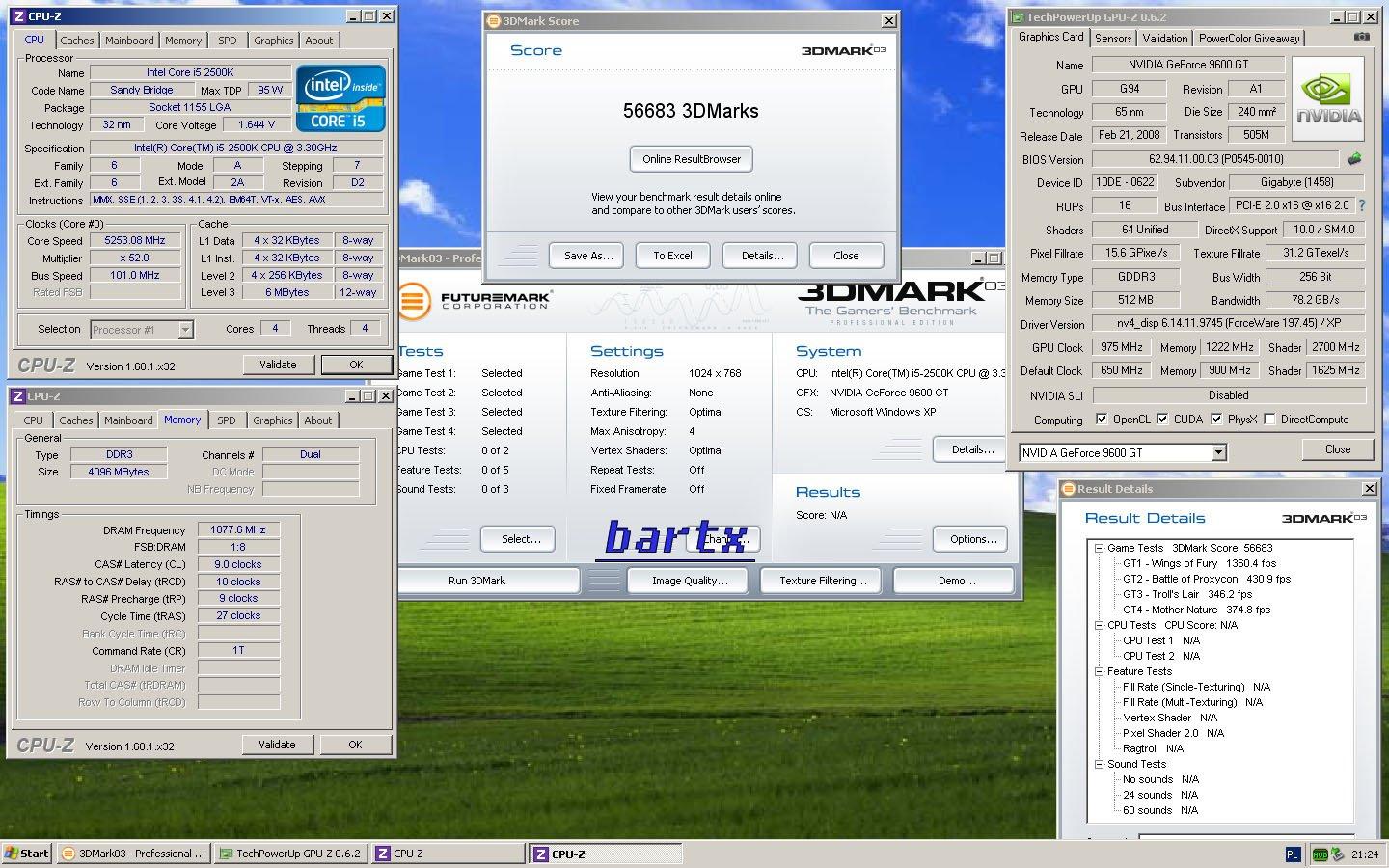Click the Select tests button in 3DMark03
Image resolution: width=1389 pixels, height=868 pixels.
coord(520,539)
